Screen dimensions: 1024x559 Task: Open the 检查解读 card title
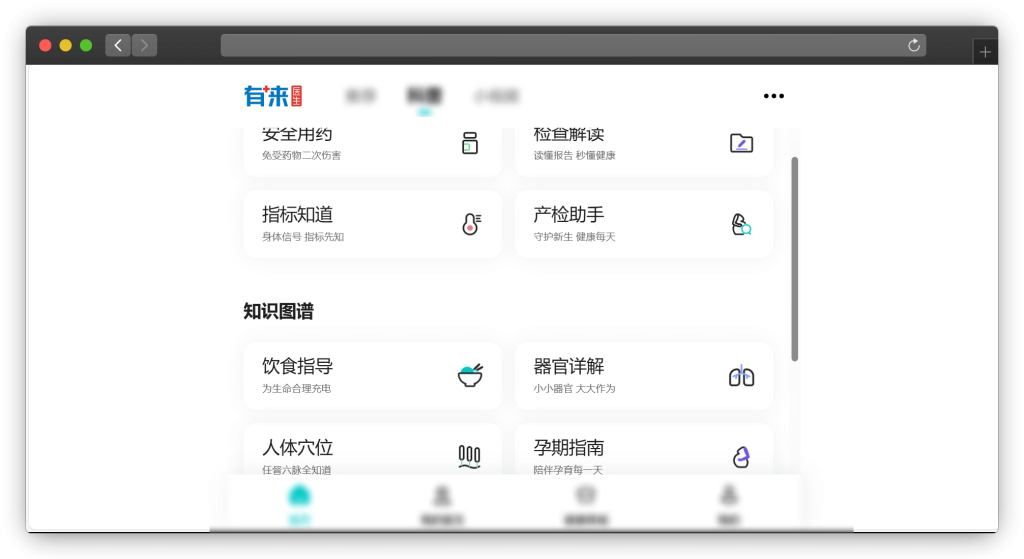tap(569, 134)
